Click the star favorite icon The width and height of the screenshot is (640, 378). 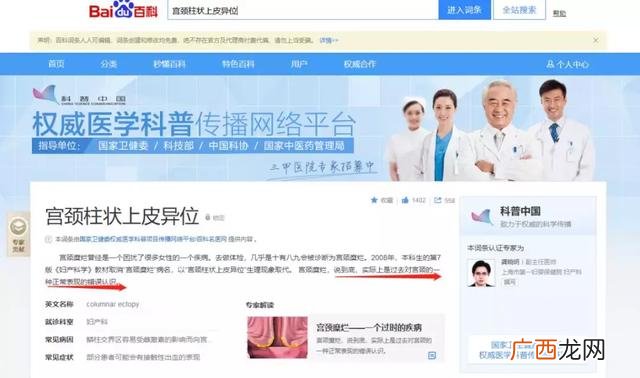click(x=374, y=200)
